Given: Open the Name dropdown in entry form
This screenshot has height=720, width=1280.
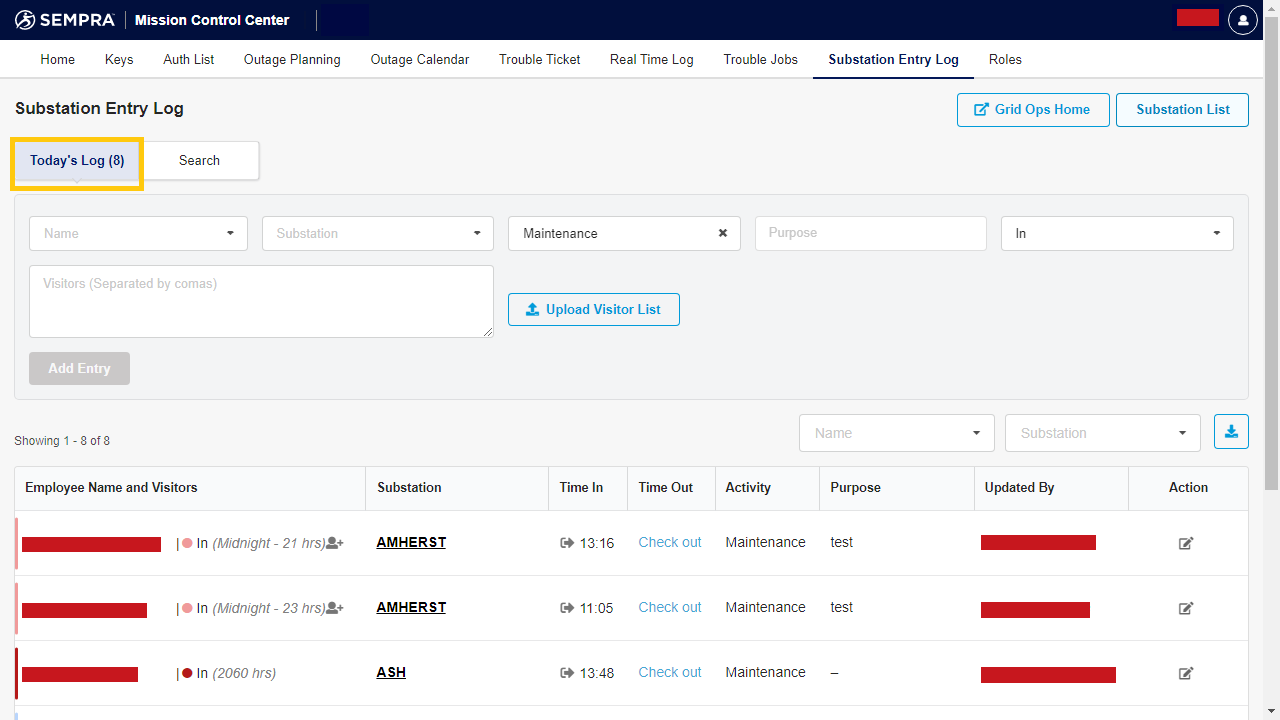Looking at the screenshot, I should coord(138,233).
